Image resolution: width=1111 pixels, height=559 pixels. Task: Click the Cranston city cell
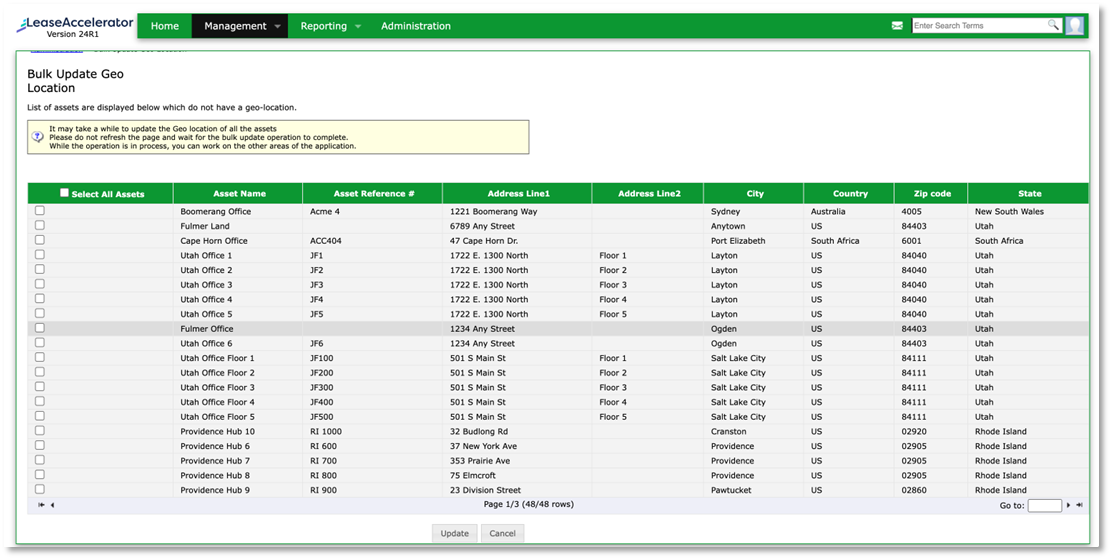pos(728,431)
